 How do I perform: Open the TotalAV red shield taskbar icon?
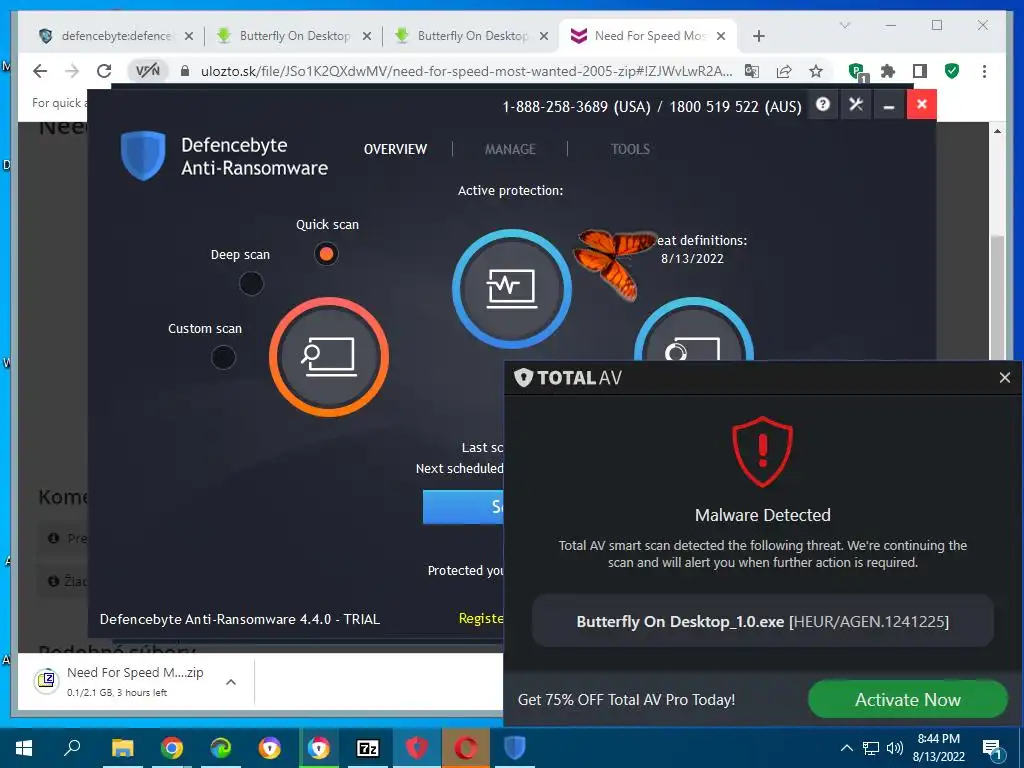coord(417,748)
